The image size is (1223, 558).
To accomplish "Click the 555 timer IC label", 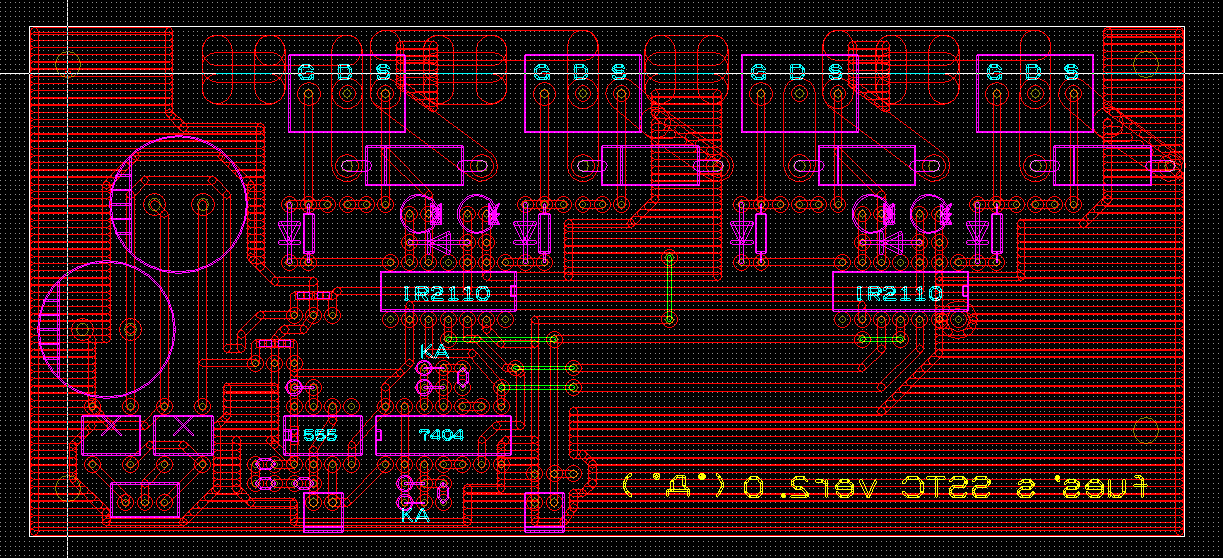I will [319, 436].
